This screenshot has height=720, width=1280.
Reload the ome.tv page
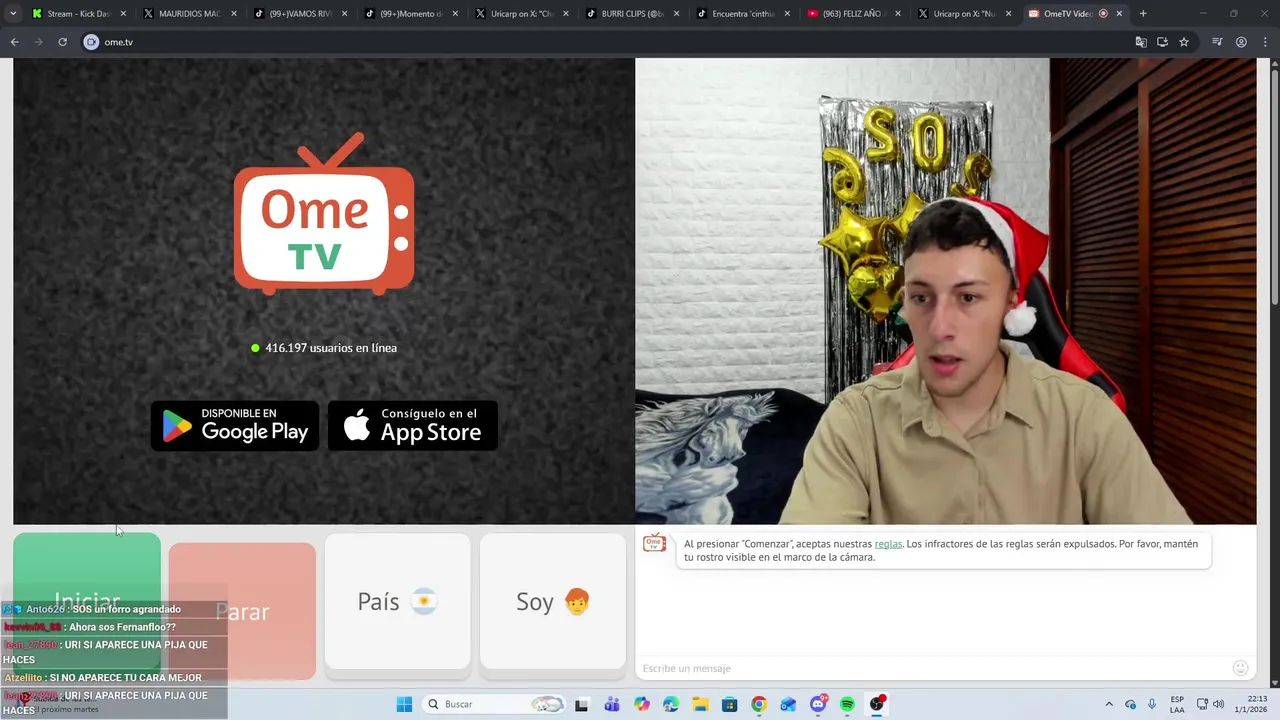click(62, 42)
